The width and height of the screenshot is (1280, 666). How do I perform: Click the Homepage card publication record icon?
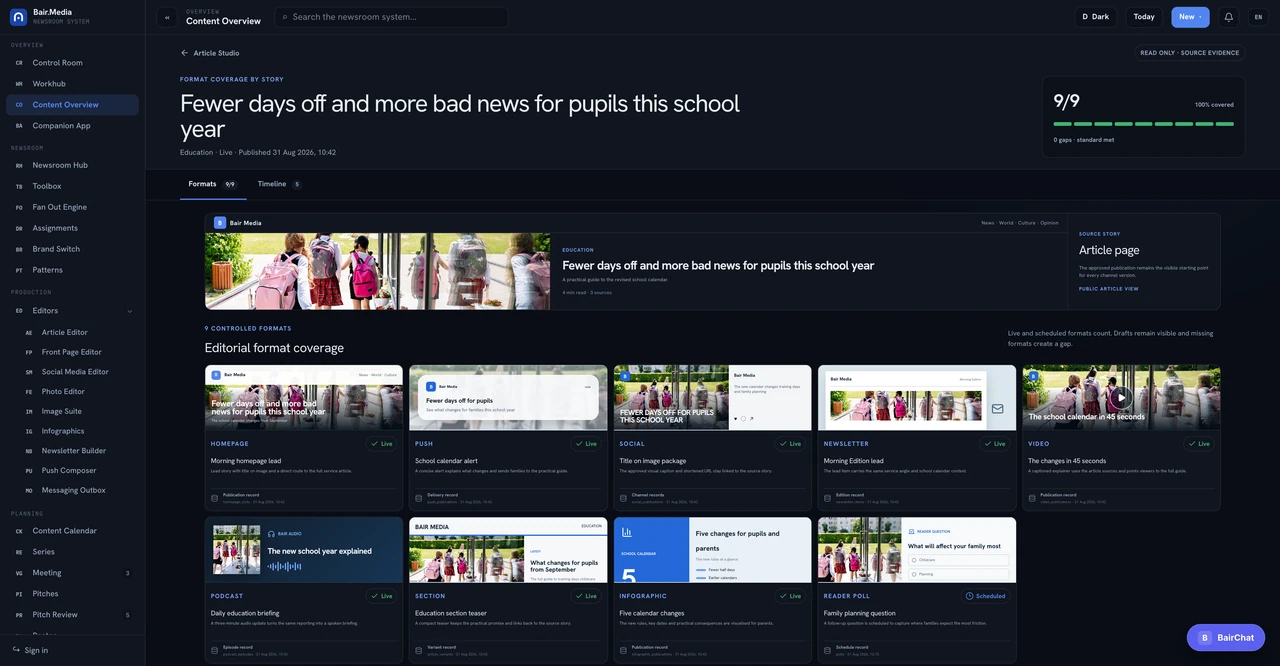[214, 497]
